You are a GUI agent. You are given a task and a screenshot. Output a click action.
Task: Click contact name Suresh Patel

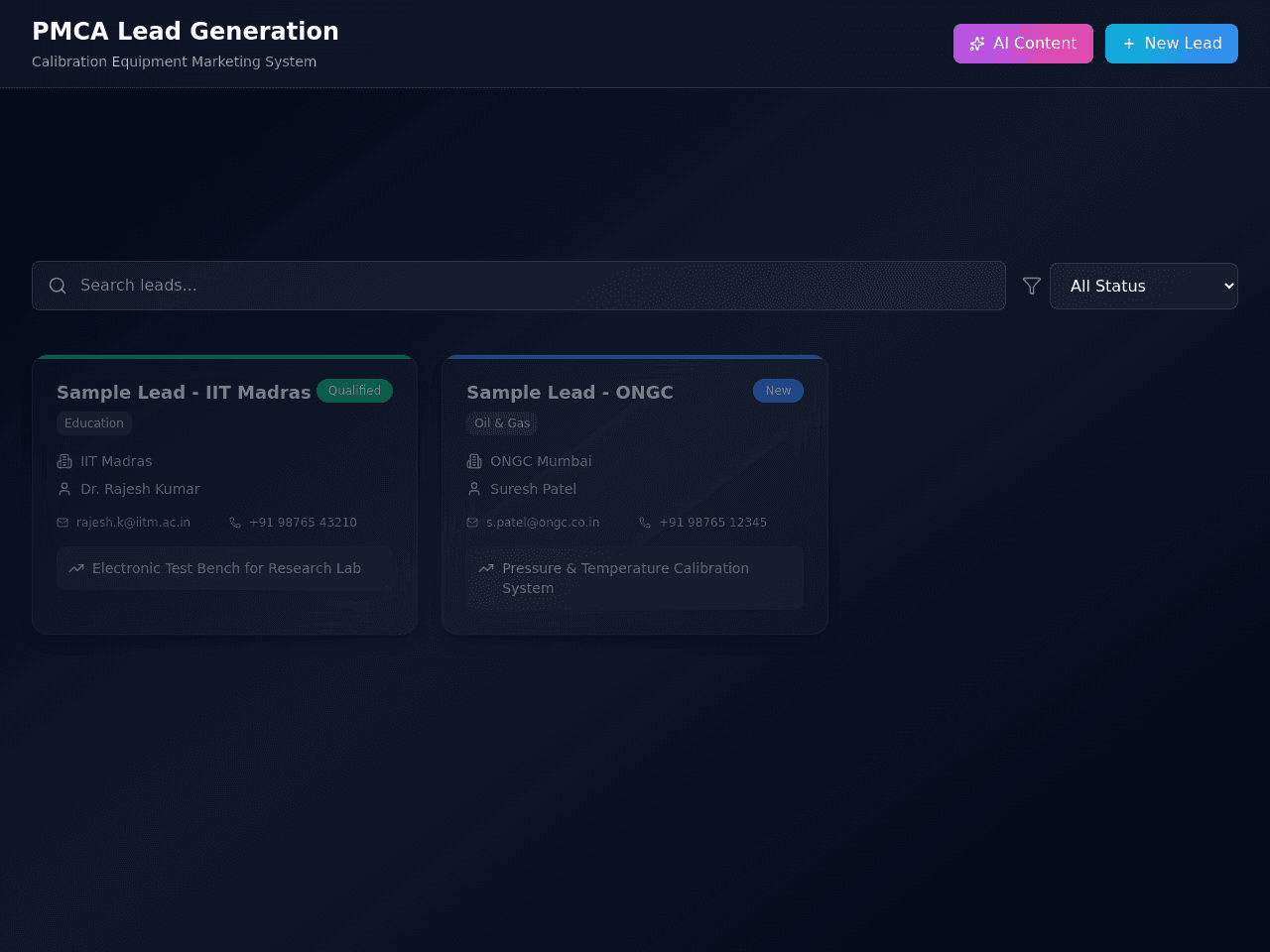[533, 489]
